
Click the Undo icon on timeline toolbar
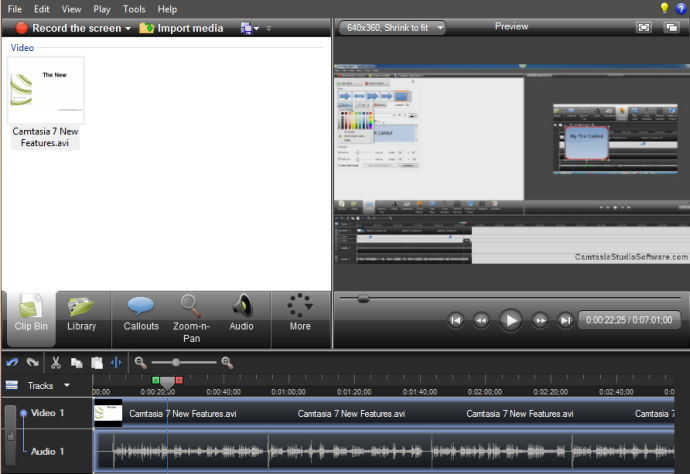coord(12,363)
